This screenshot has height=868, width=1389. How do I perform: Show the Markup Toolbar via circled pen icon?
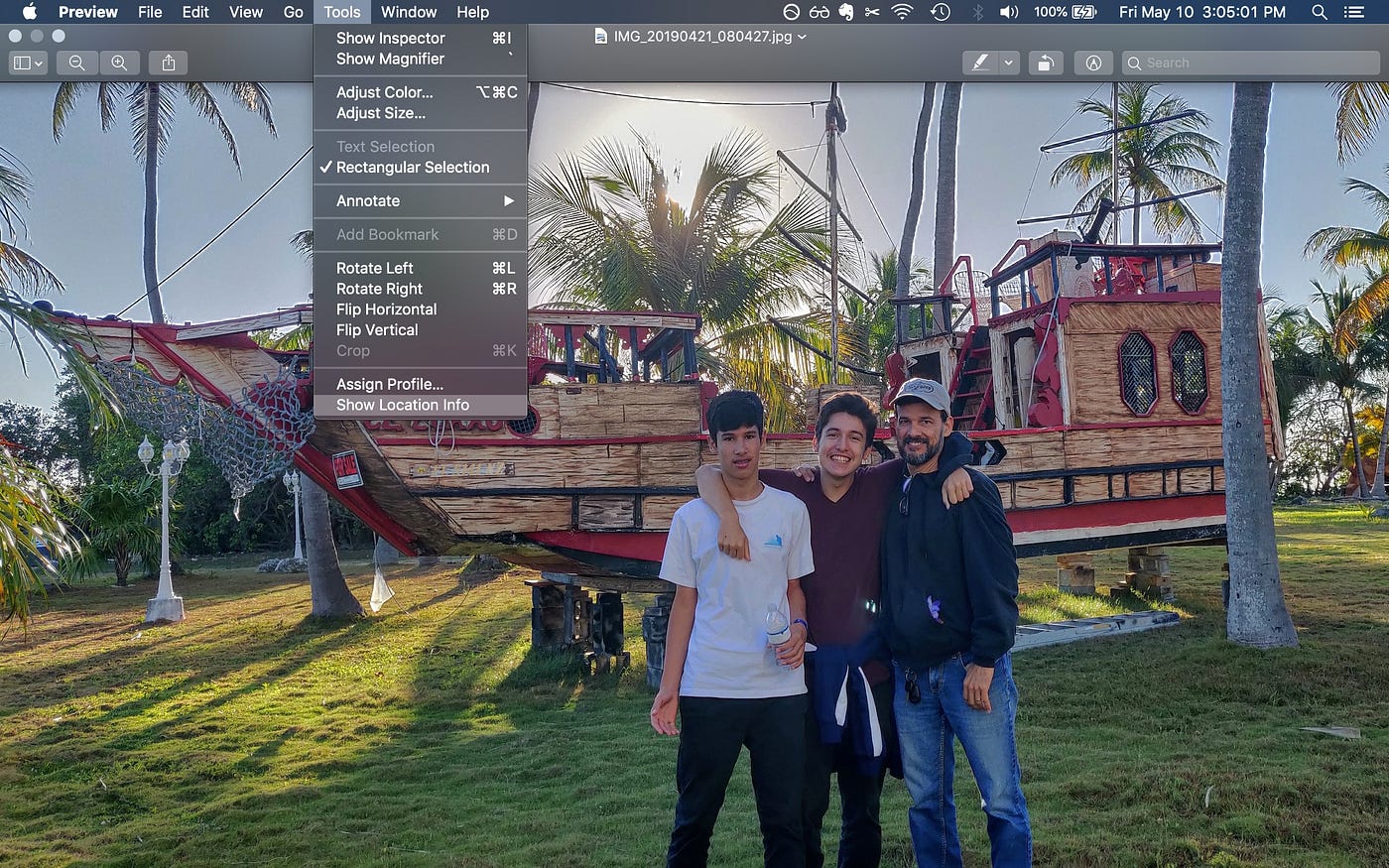pyautogui.click(x=1093, y=62)
